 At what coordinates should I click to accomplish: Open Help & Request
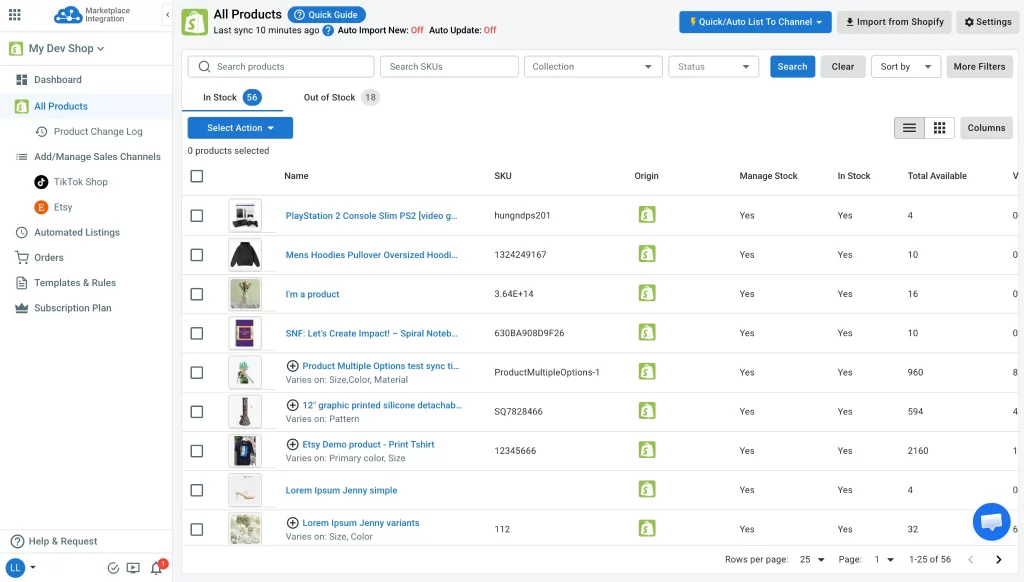[54, 541]
